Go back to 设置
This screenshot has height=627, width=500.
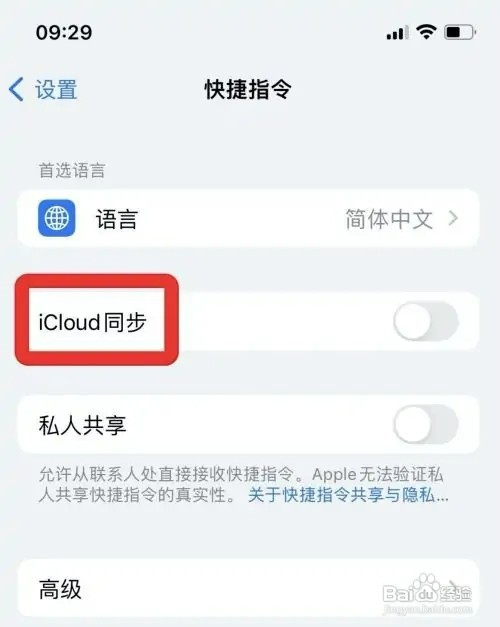(x=56, y=89)
